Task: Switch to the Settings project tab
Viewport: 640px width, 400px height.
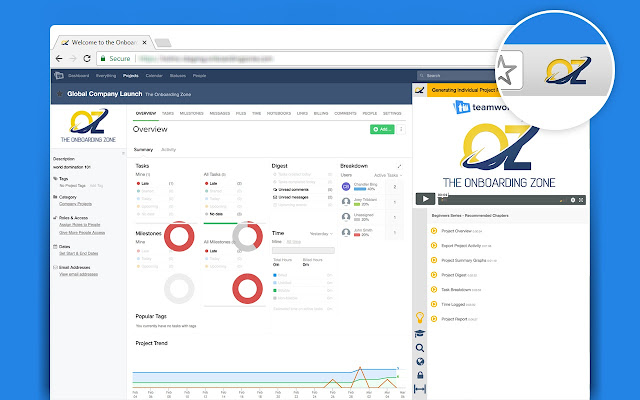Action: [x=392, y=113]
